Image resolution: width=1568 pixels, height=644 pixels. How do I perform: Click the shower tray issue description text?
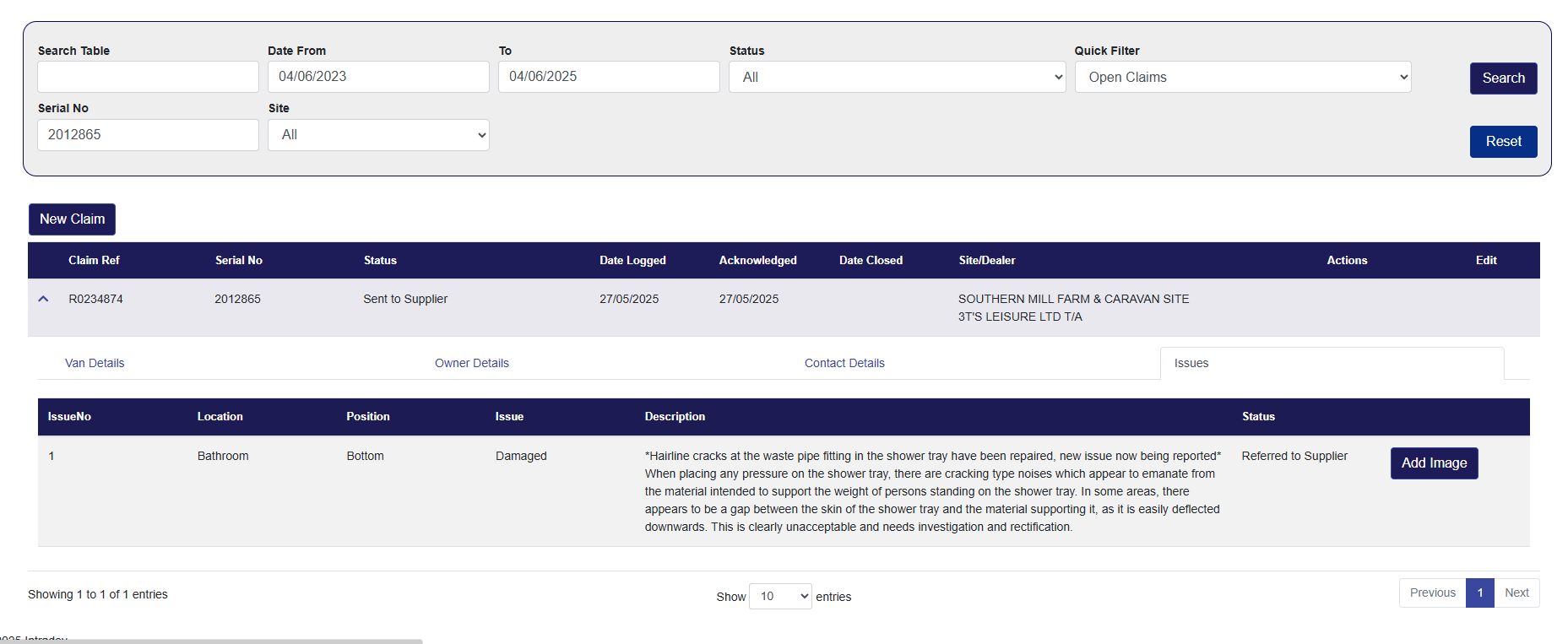(x=933, y=491)
